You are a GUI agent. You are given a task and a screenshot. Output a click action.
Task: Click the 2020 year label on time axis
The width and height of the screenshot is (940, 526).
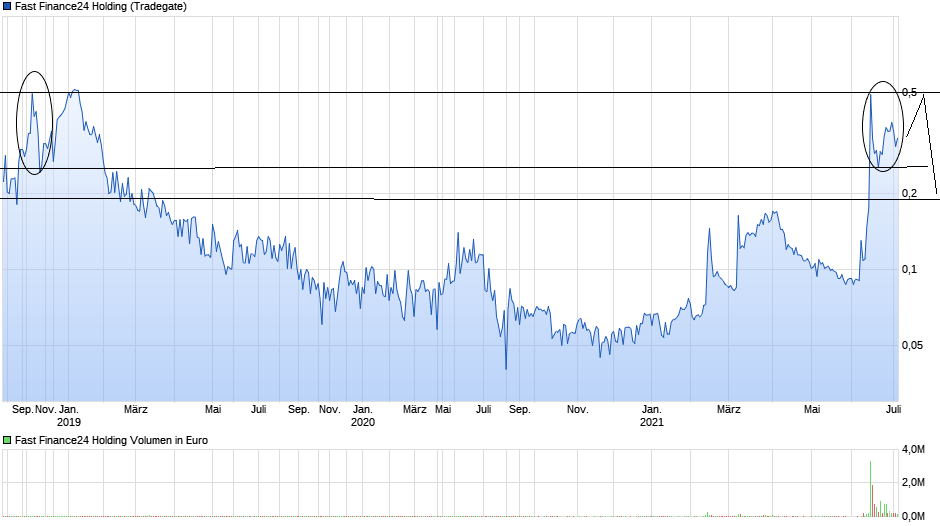click(363, 422)
